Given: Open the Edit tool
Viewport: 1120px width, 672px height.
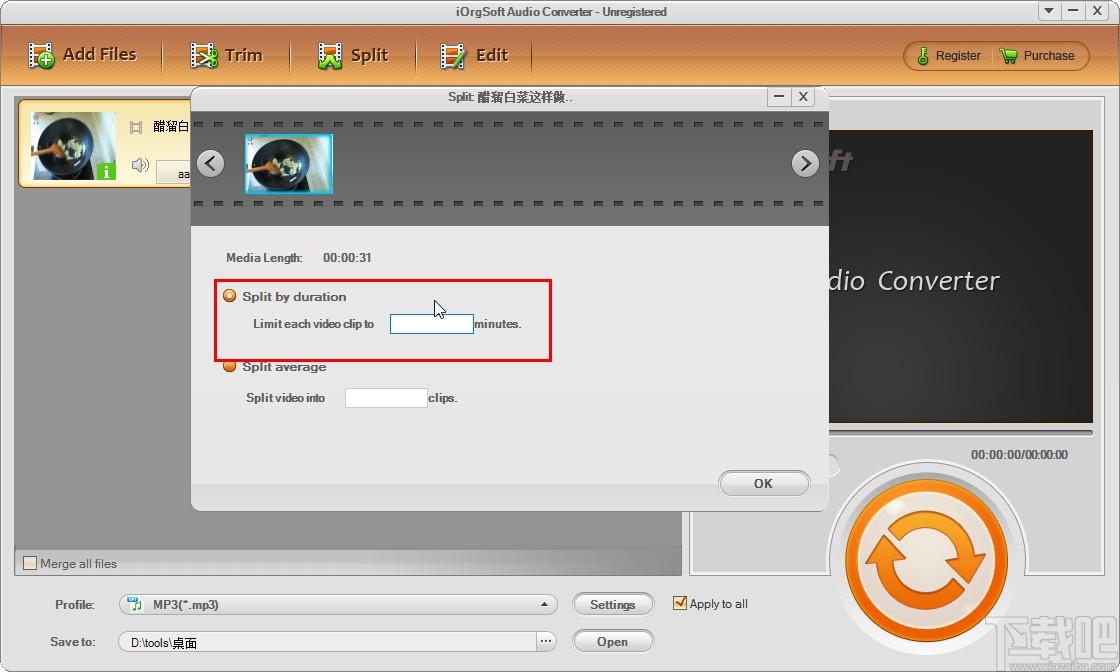Looking at the screenshot, I should tap(476, 54).
